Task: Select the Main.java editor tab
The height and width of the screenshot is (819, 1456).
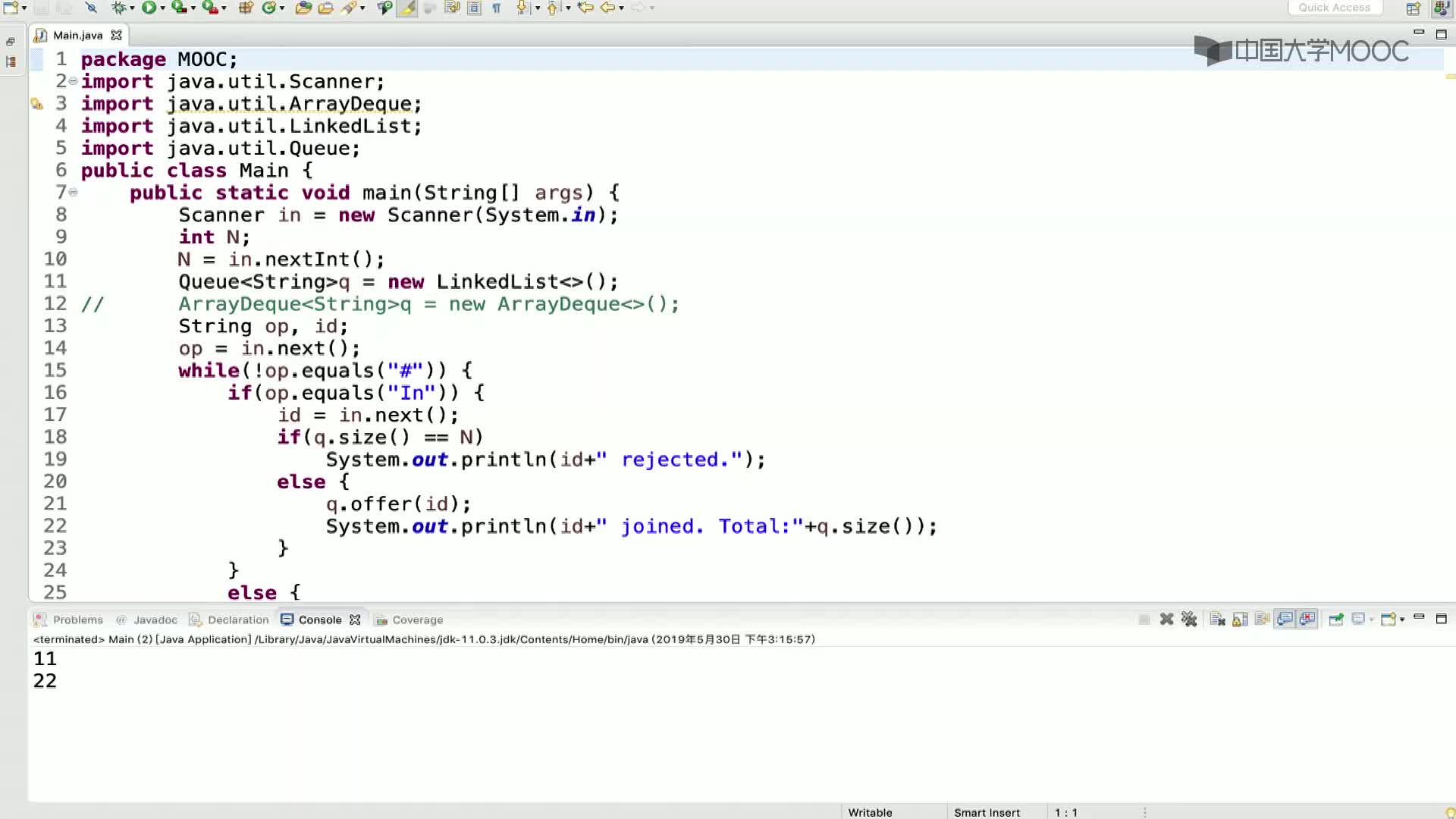Action: (77, 35)
